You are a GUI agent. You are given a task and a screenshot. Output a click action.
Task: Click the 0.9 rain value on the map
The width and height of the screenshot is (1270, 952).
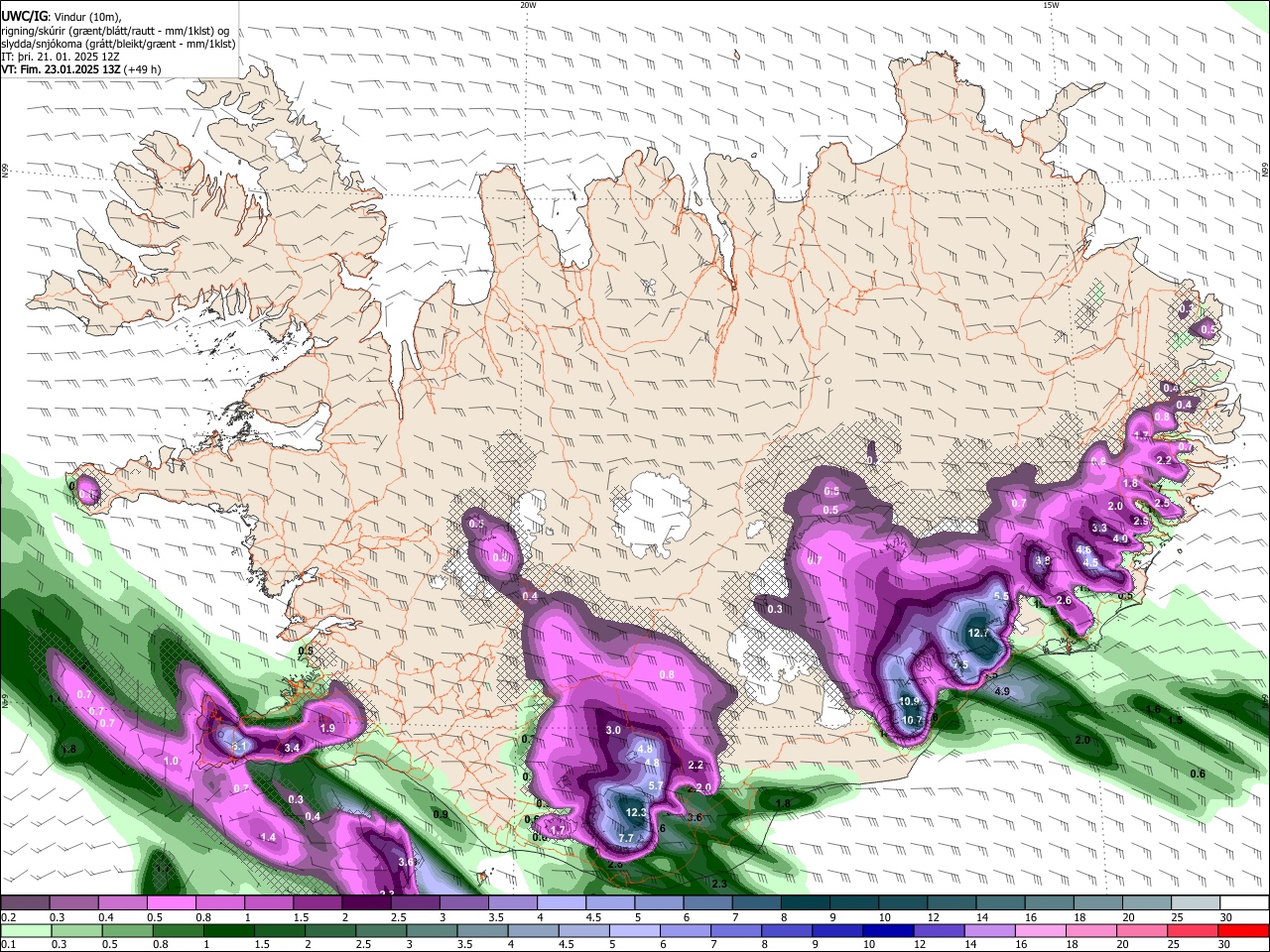click(x=442, y=815)
